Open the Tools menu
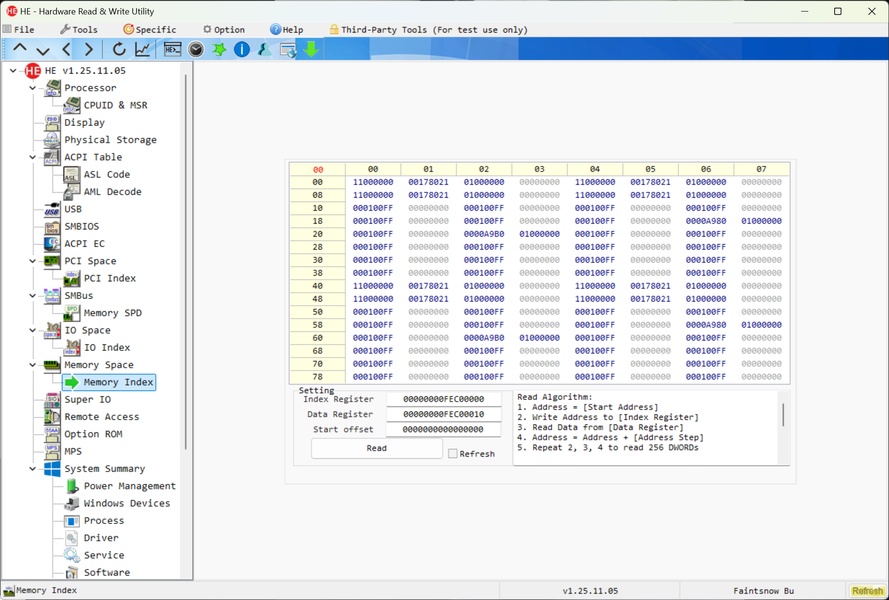Viewport: 889px width, 600px height. (78, 30)
